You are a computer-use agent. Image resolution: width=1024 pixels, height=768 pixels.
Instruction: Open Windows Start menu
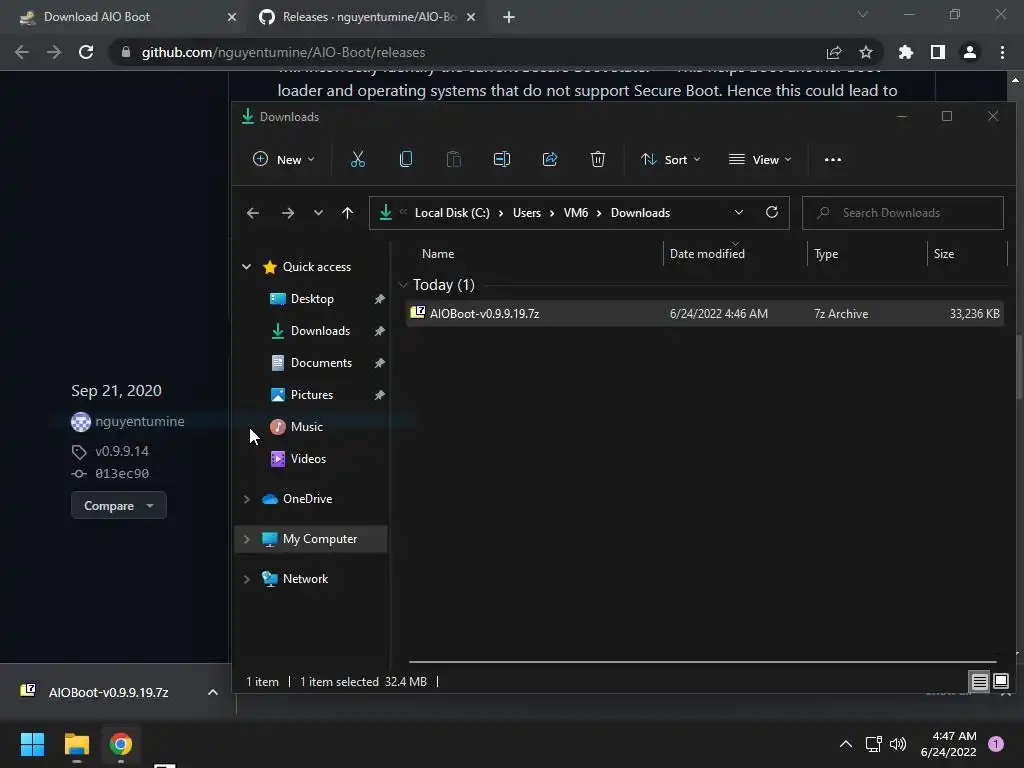coord(32,744)
